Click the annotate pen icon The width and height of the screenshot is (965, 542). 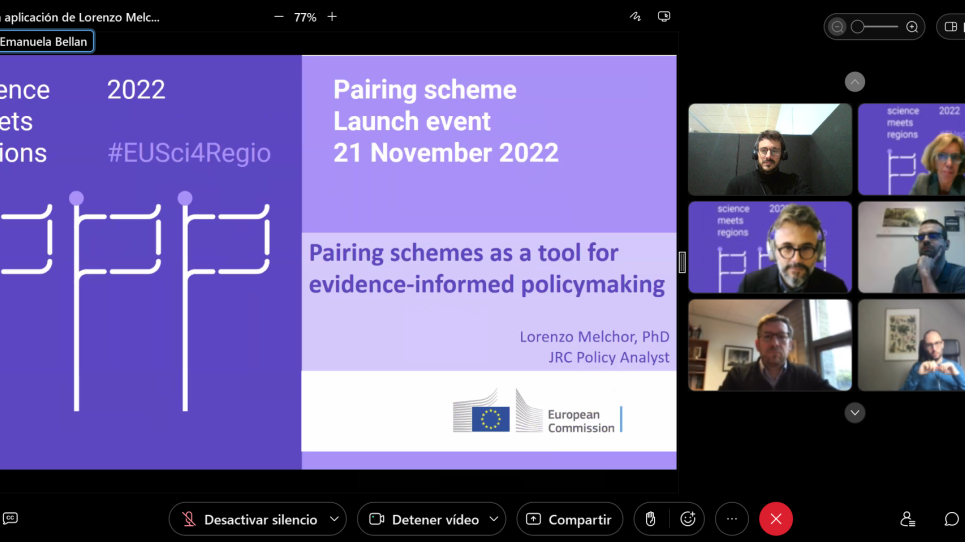click(x=635, y=17)
